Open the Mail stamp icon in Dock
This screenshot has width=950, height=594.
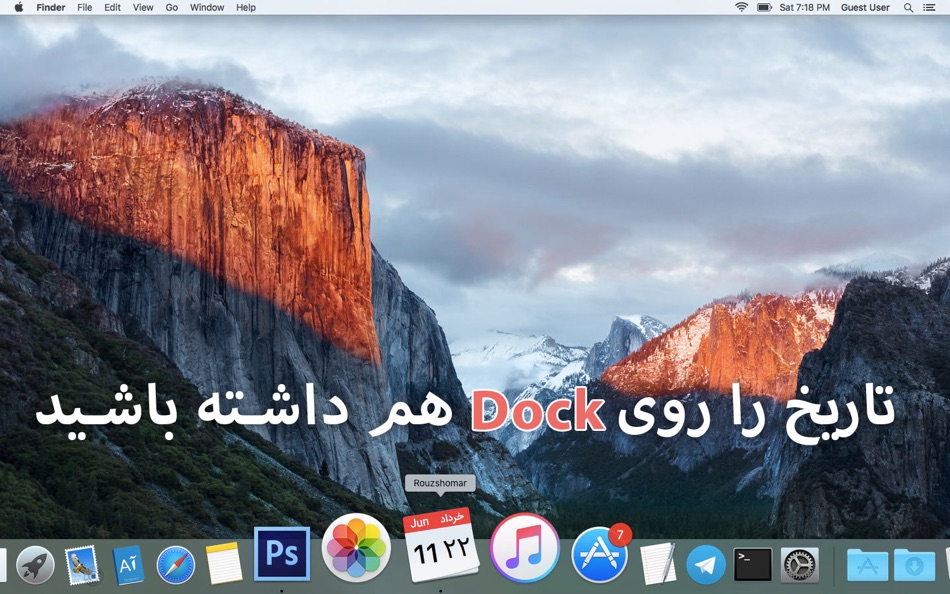82,565
